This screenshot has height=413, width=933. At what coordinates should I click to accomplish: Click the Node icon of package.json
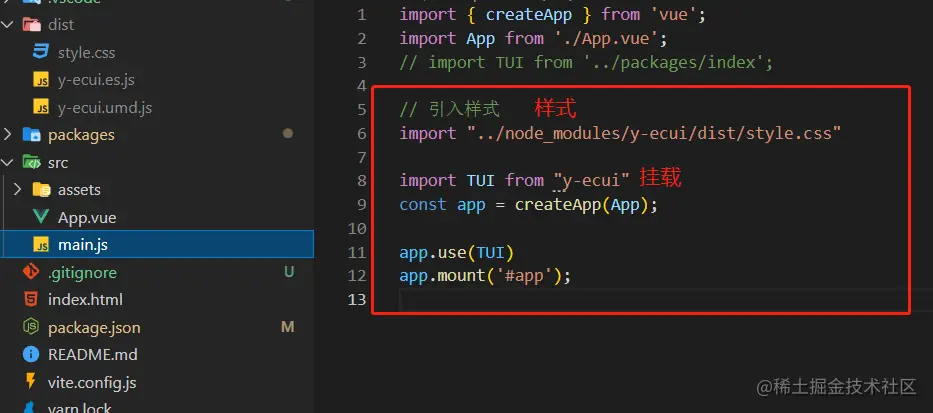tap(31, 327)
